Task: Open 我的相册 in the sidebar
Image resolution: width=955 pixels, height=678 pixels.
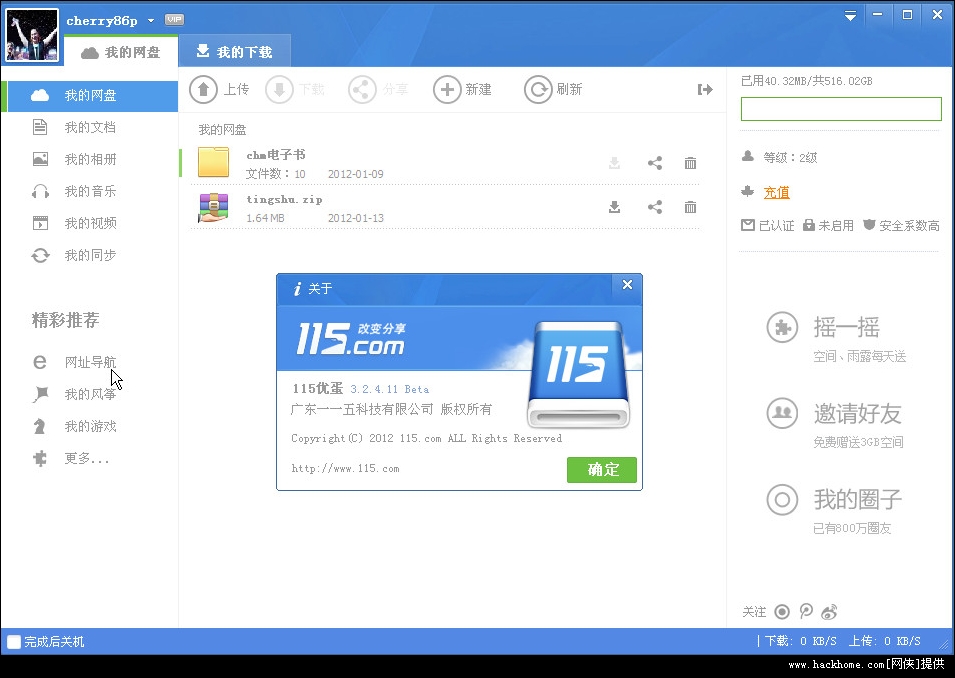Action: [89, 160]
